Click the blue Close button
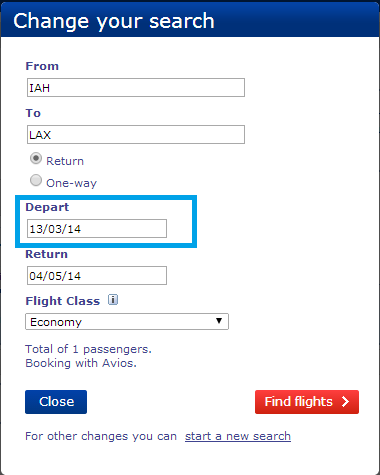 coord(56,402)
